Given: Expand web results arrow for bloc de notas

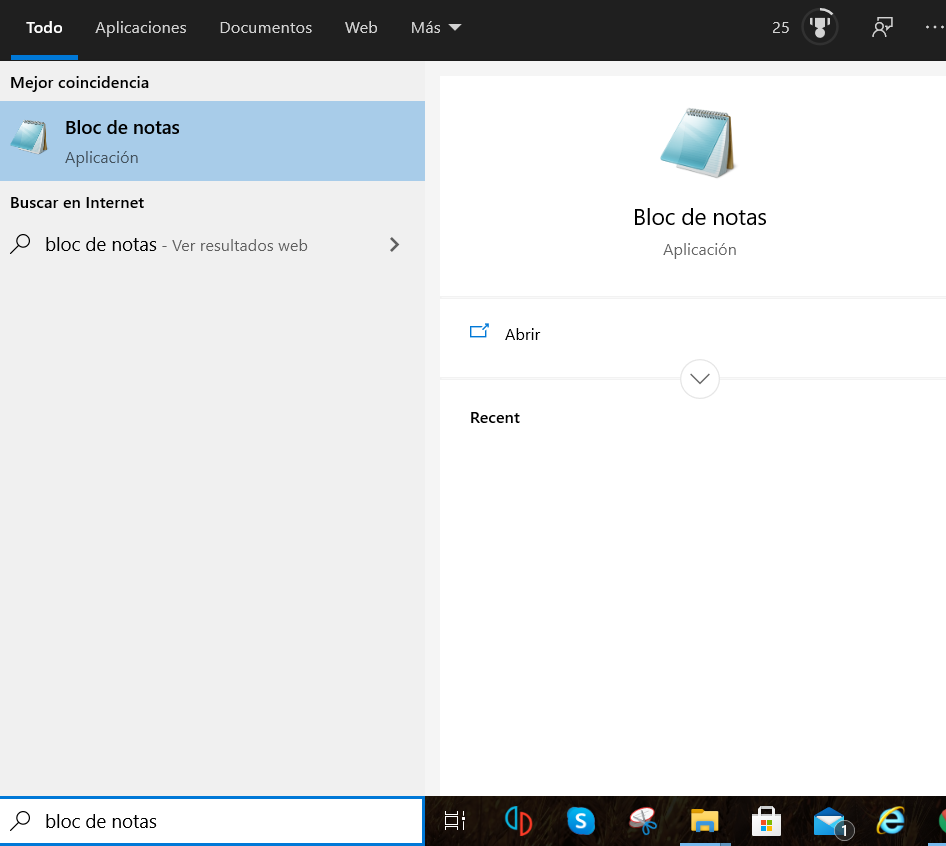Looking at the screenshot, I should [x=394, y=245].
